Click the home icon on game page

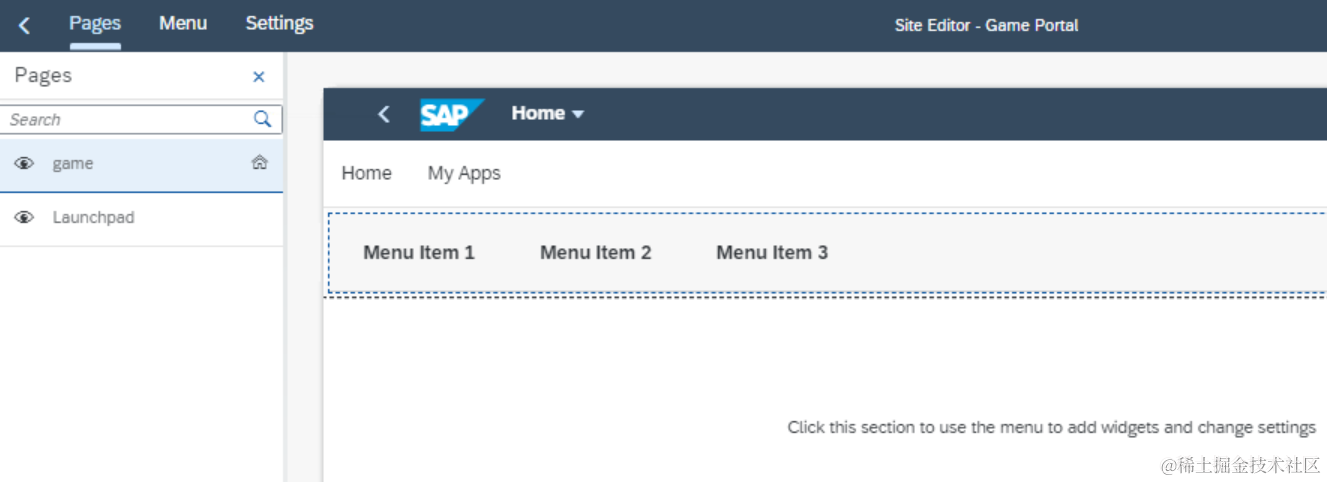pos(259,162)
